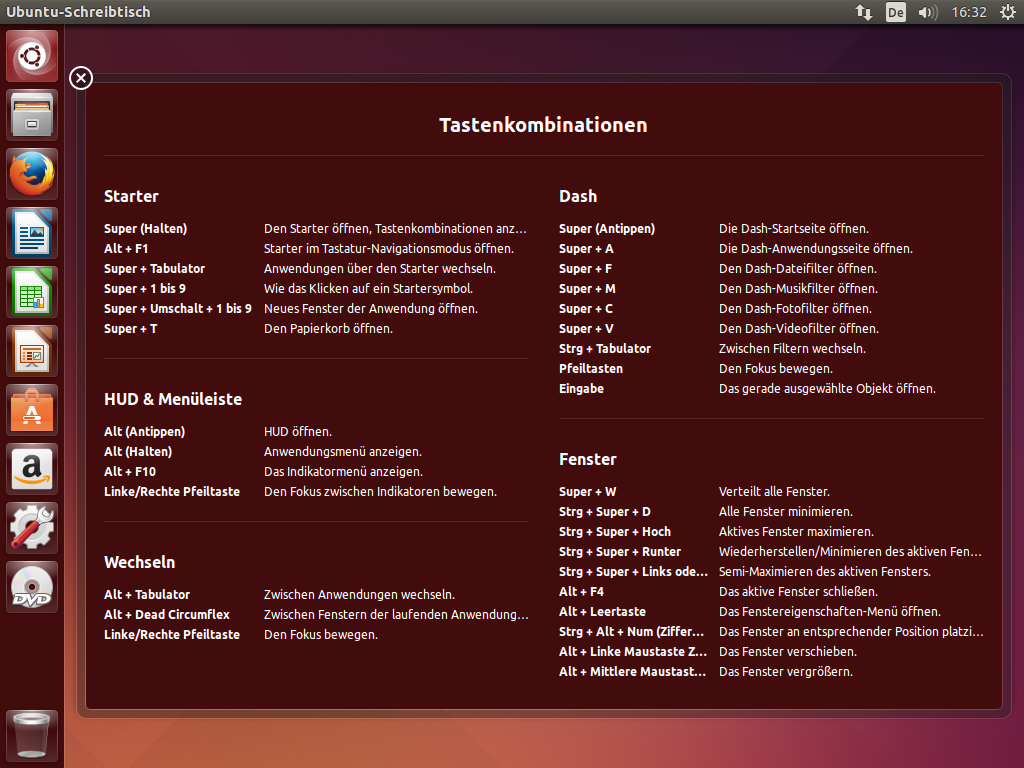Click the Alt + F10 shortcut
The width and height of the screenshot is (1024, 768).
click(130, 472)
